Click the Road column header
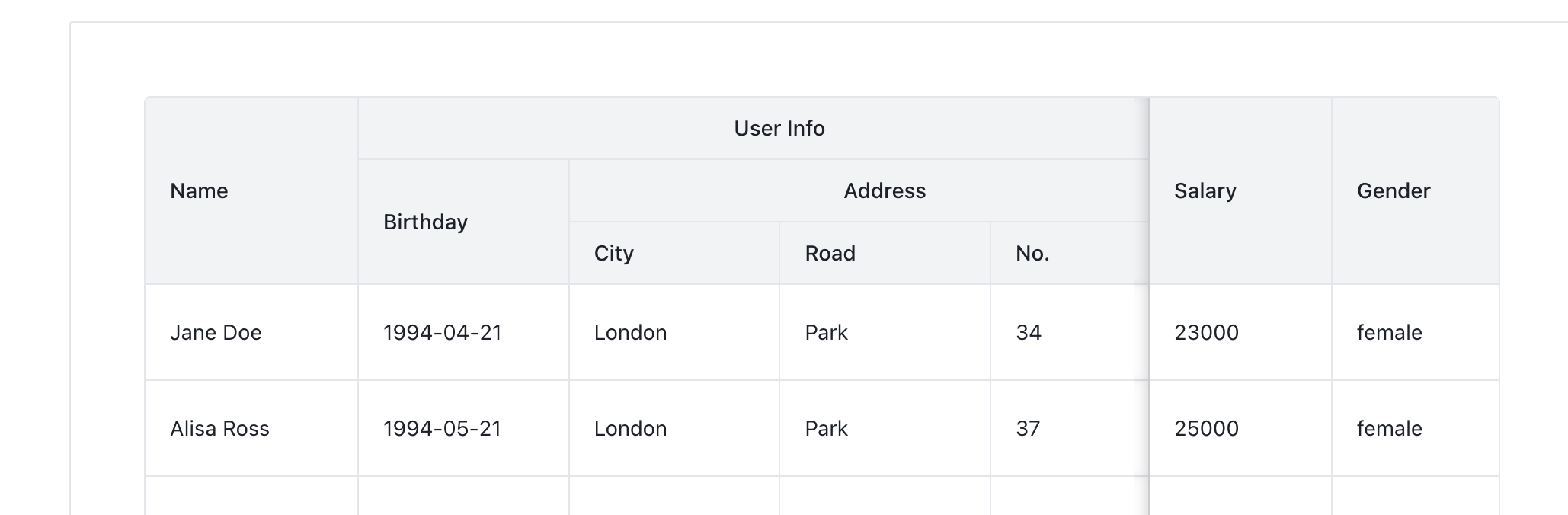 tap(885, 253)
